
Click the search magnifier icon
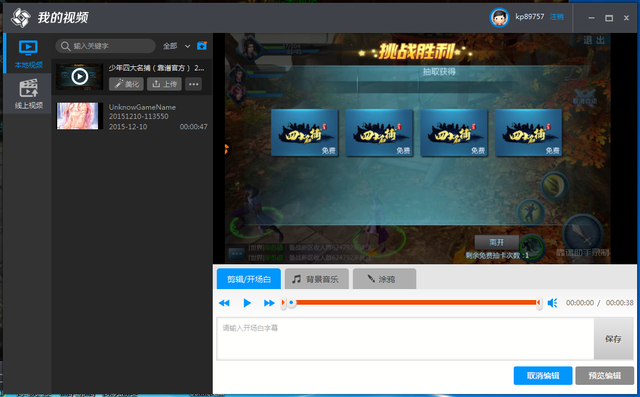tap(65, 46)
